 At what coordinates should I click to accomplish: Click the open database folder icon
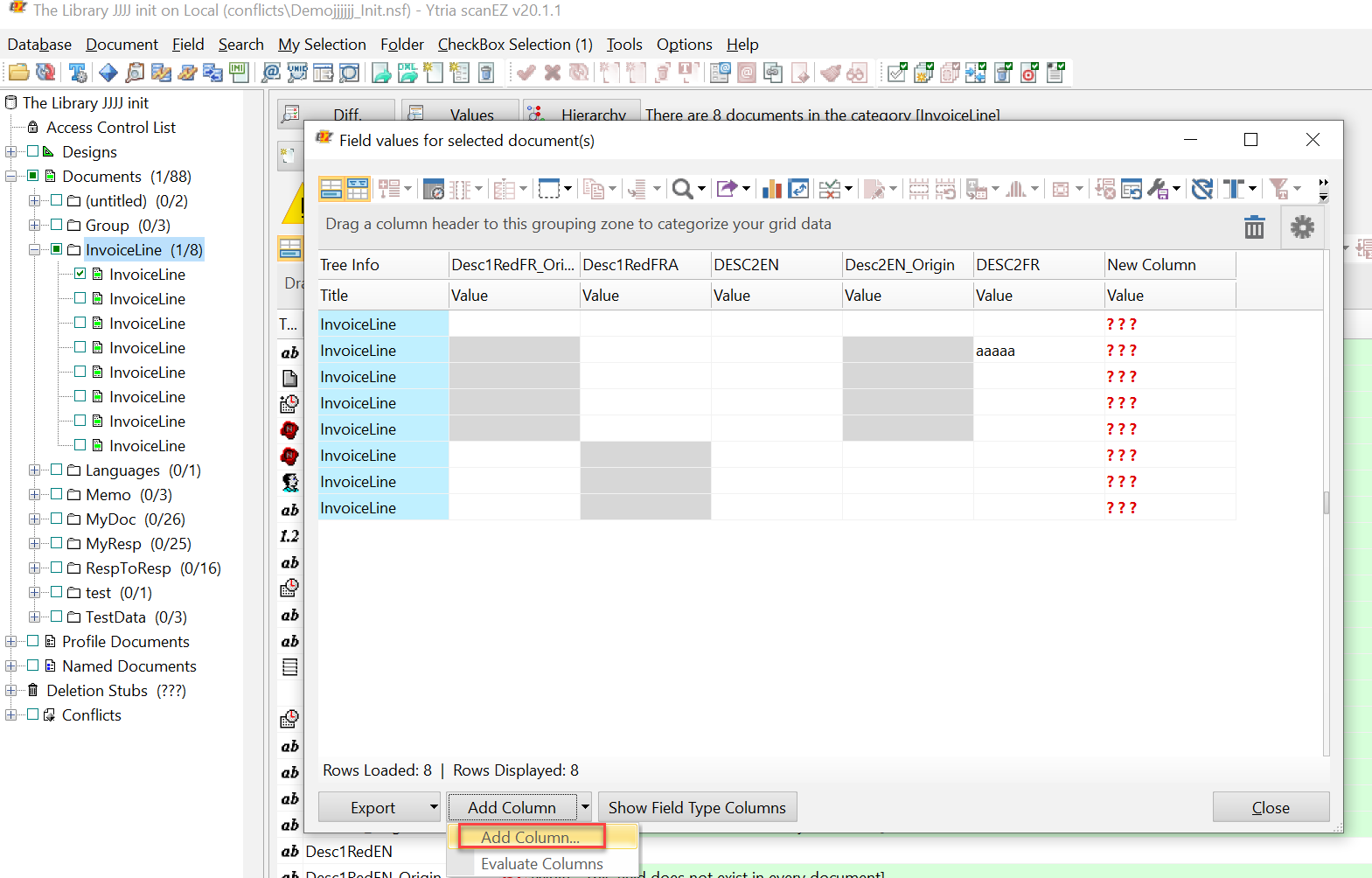pos(19,73)
